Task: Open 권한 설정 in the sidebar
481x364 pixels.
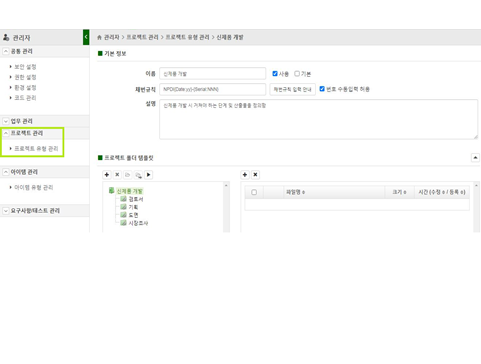Action: [25, 77]
